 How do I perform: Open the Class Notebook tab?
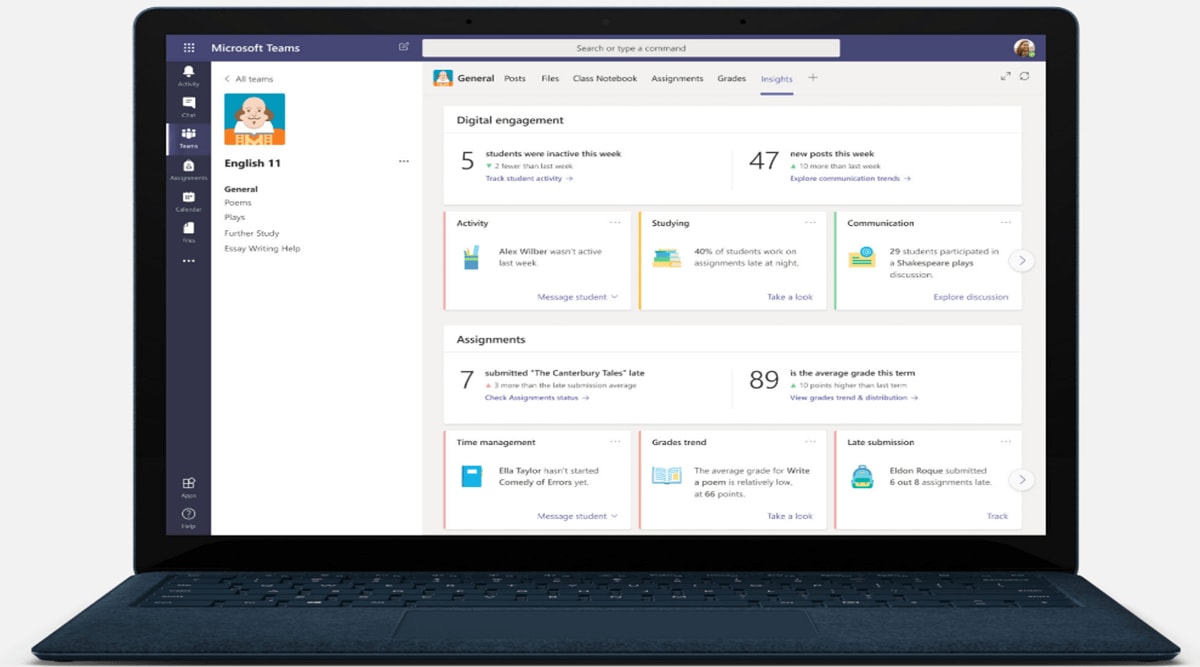coord(604,78)
